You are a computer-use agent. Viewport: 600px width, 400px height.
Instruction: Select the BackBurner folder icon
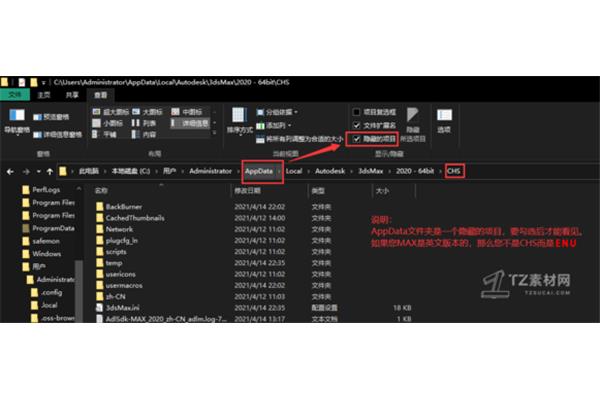point(99,207)
